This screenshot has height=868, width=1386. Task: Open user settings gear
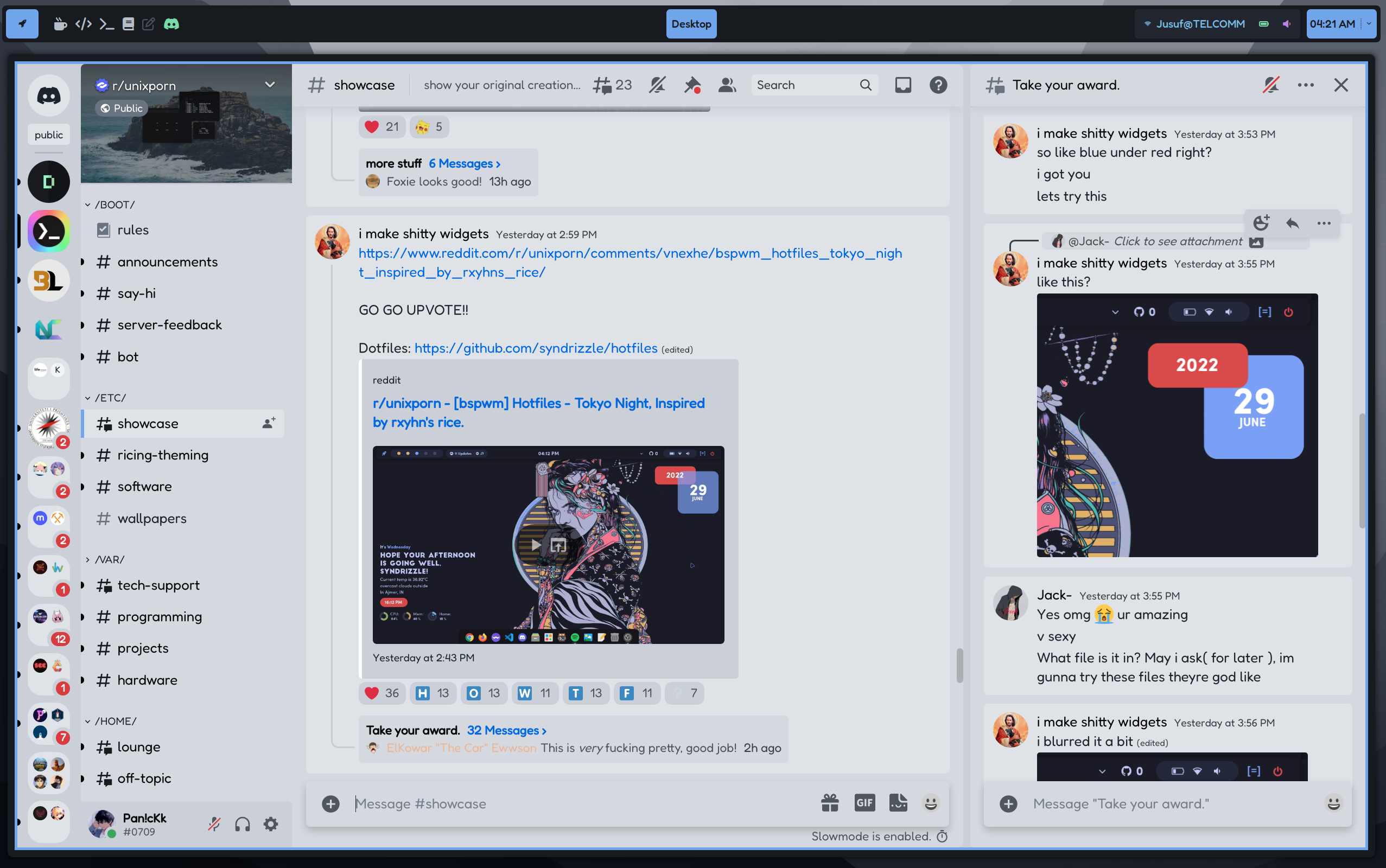(x=271, y=825)
